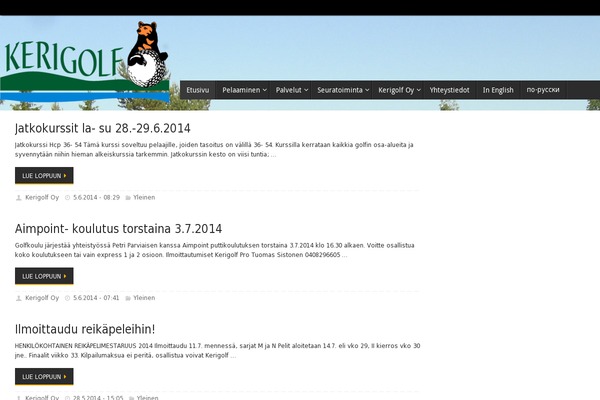The height and width of the screenshot is (400, 600).
Task: Open the Etusivu menu item
Action: [x=197, y=90]
